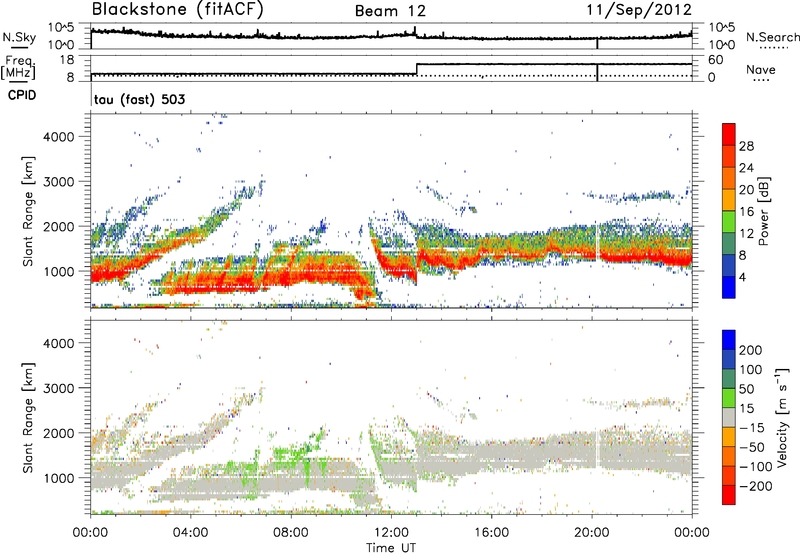Click the solid line sample under N.Sky
The image size is (800, 554).
tap(19, 48)
